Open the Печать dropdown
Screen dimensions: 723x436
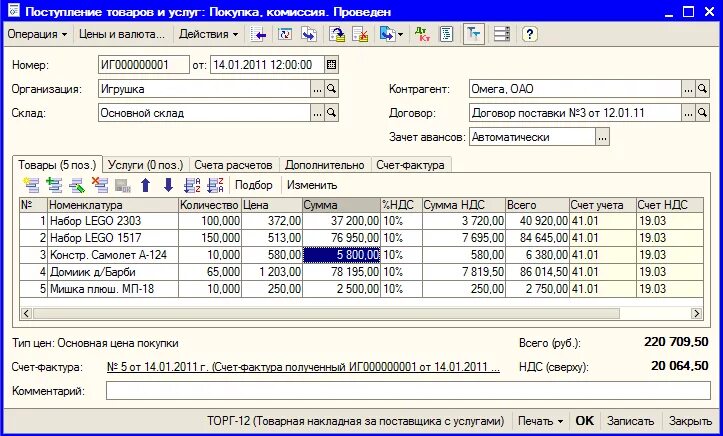(x=540, y=421)
